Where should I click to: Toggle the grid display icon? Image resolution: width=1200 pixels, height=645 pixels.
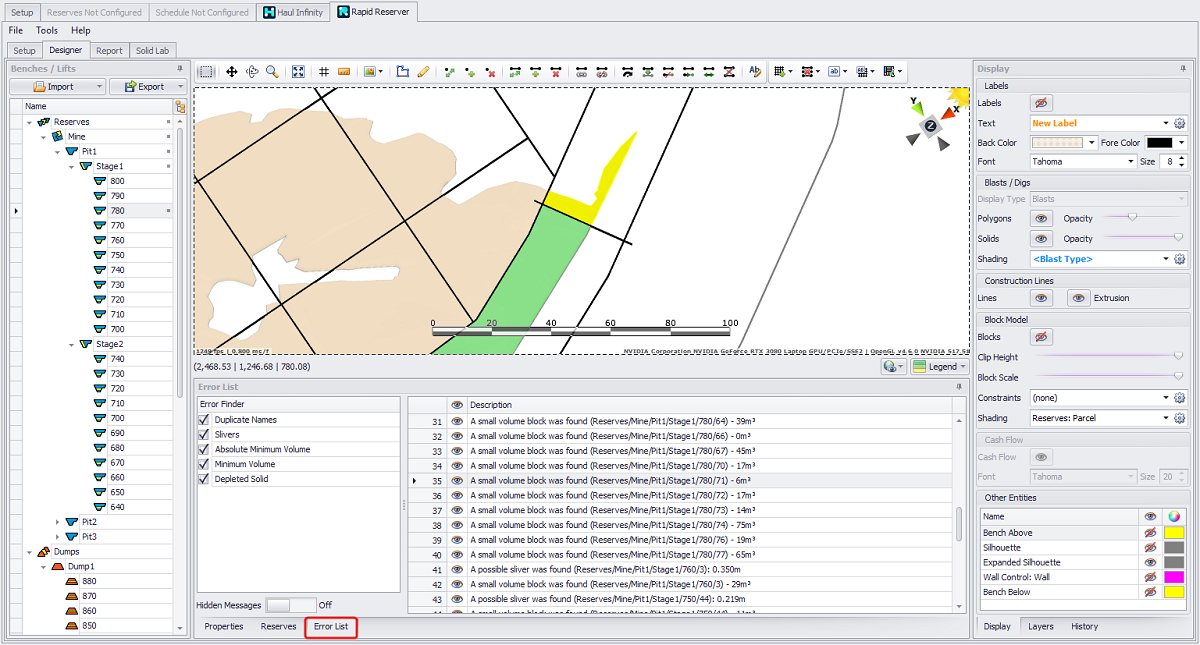[x=324, y=72]
